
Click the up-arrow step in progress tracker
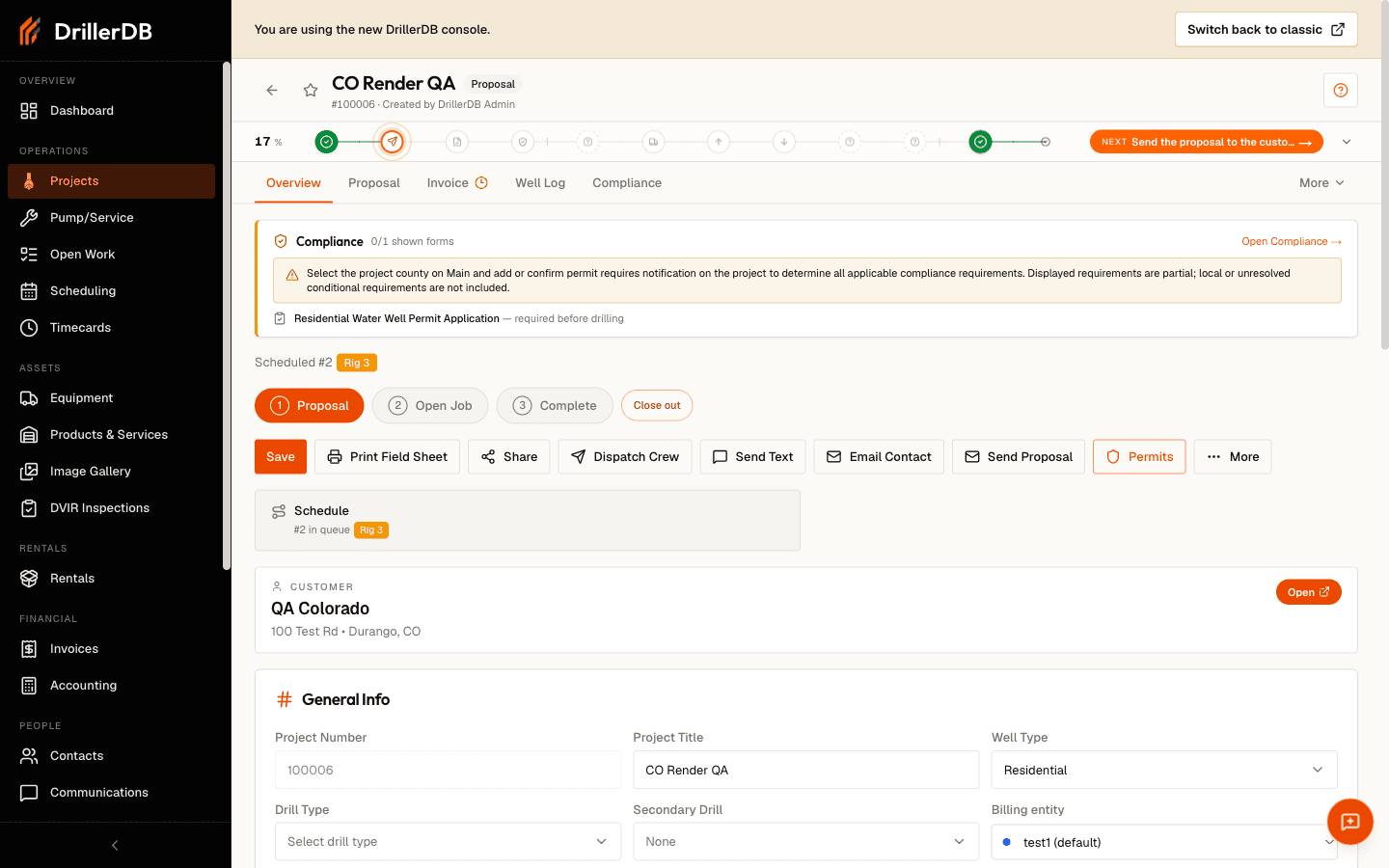tap(719, 142)
